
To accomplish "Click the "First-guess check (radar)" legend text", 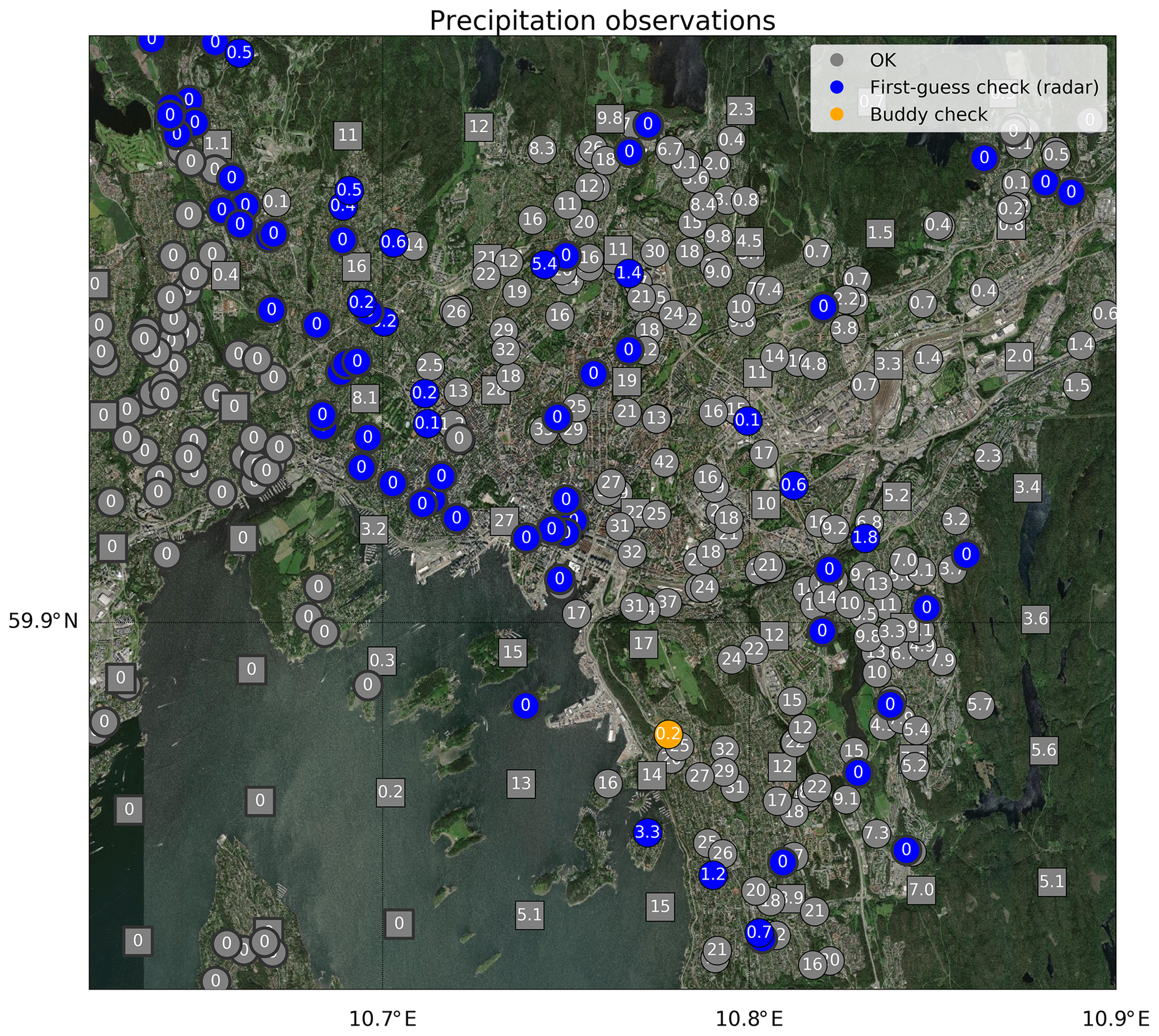I will click(x=983, y=87).
